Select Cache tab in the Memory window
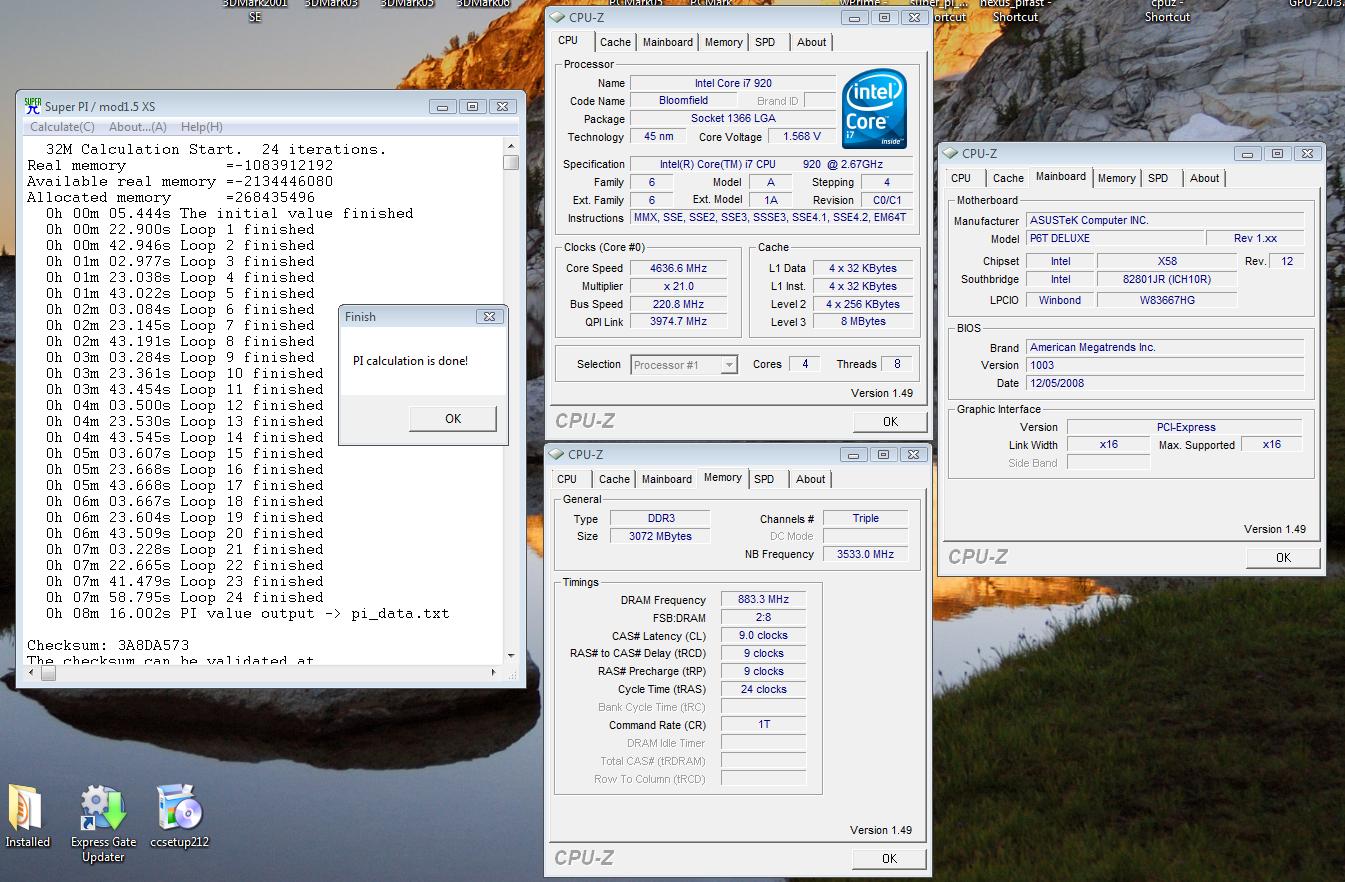Screen dimensions: 1345x882 tap(614, 479)
